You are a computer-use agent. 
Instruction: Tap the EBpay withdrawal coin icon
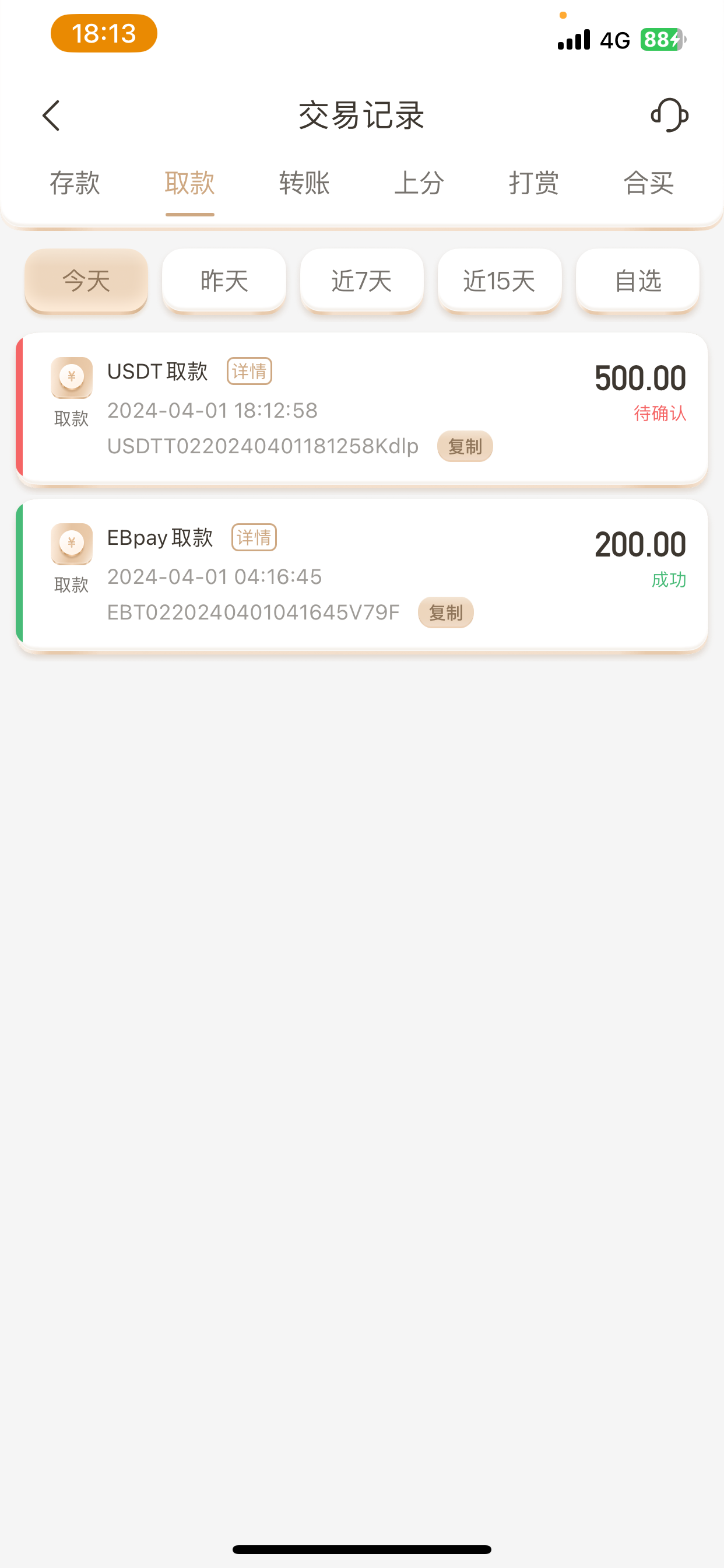tap(72, 544)
